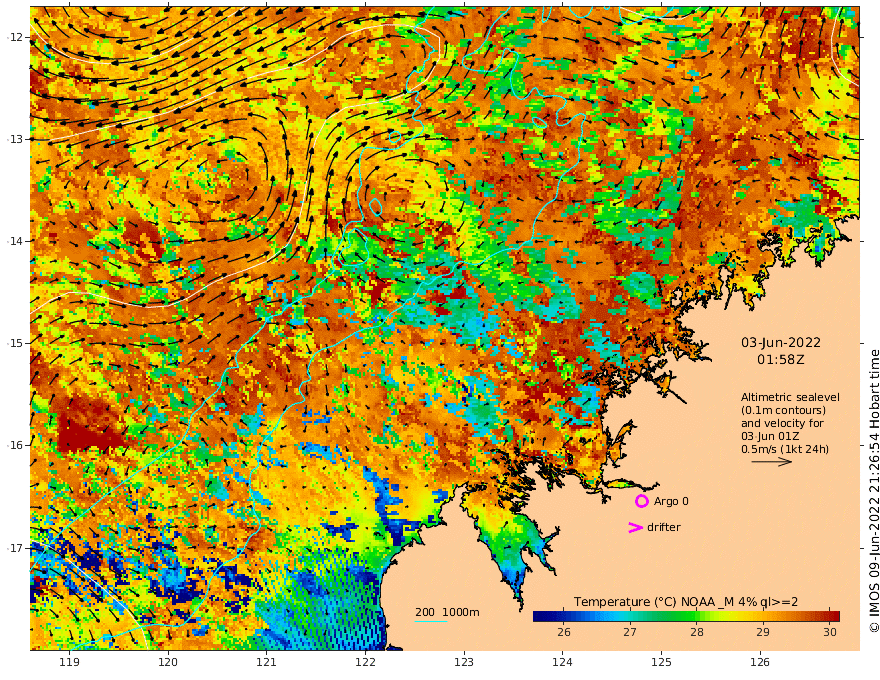Click the temperature colorbar near 28
The width and height of the screenshot is (880, 680).
pos(696,616)
